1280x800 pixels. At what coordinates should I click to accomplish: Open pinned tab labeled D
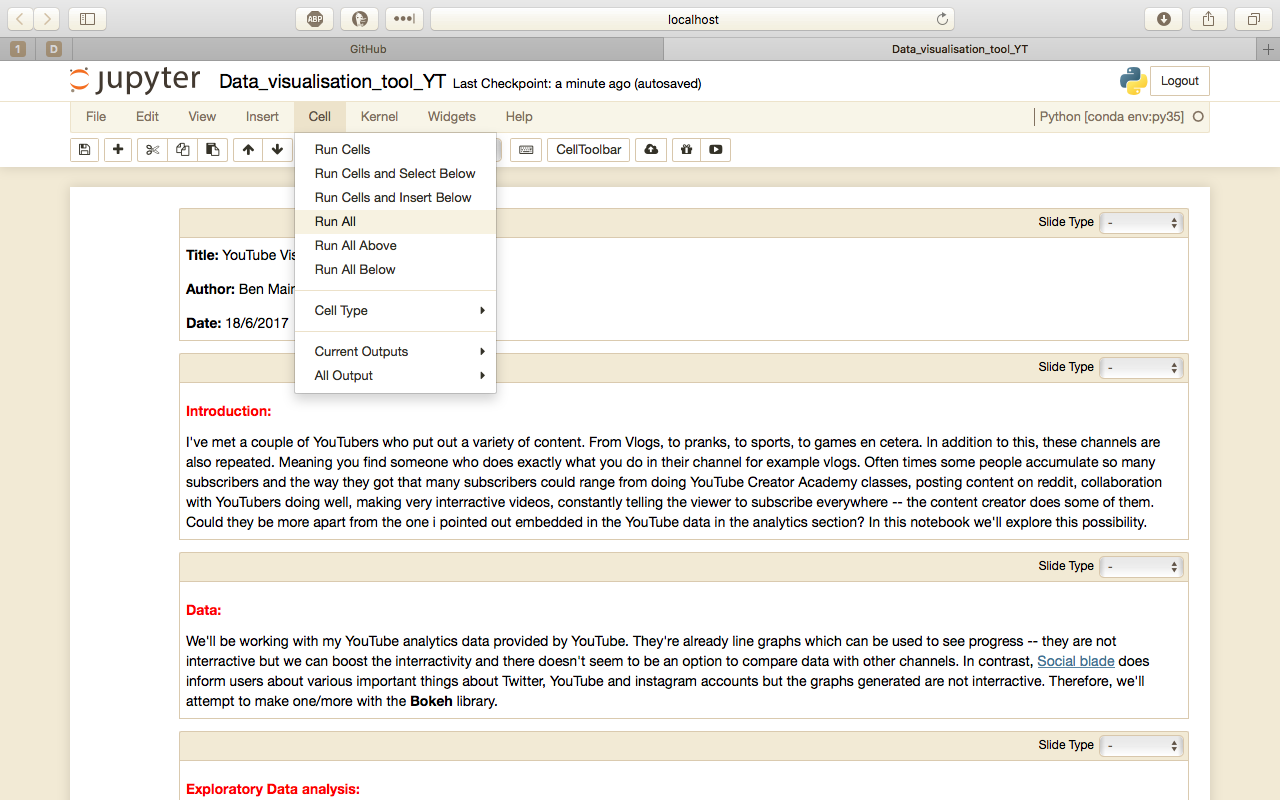[x=54, y=49]
